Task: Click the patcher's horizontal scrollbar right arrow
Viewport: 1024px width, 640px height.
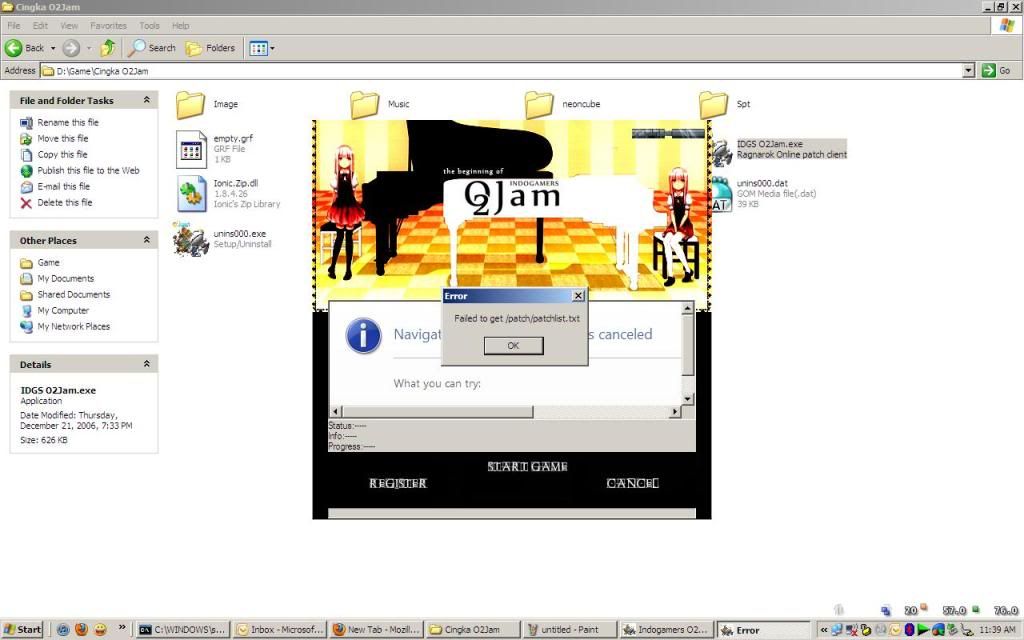Action: [675, 411]
